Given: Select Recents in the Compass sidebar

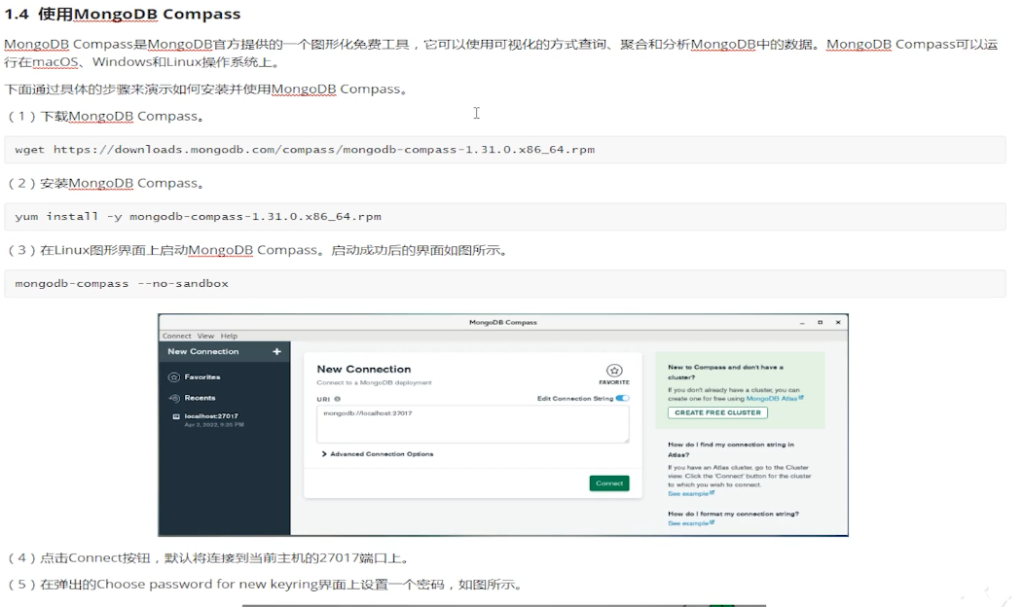Looking at the screenshot, I should point(200,398).
